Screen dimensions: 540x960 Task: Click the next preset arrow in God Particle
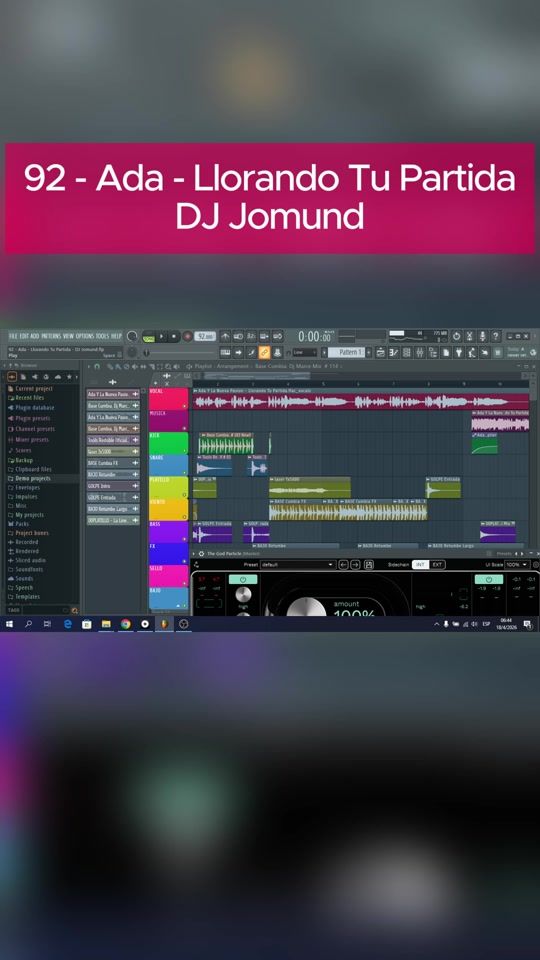click(x=355, y=564)
